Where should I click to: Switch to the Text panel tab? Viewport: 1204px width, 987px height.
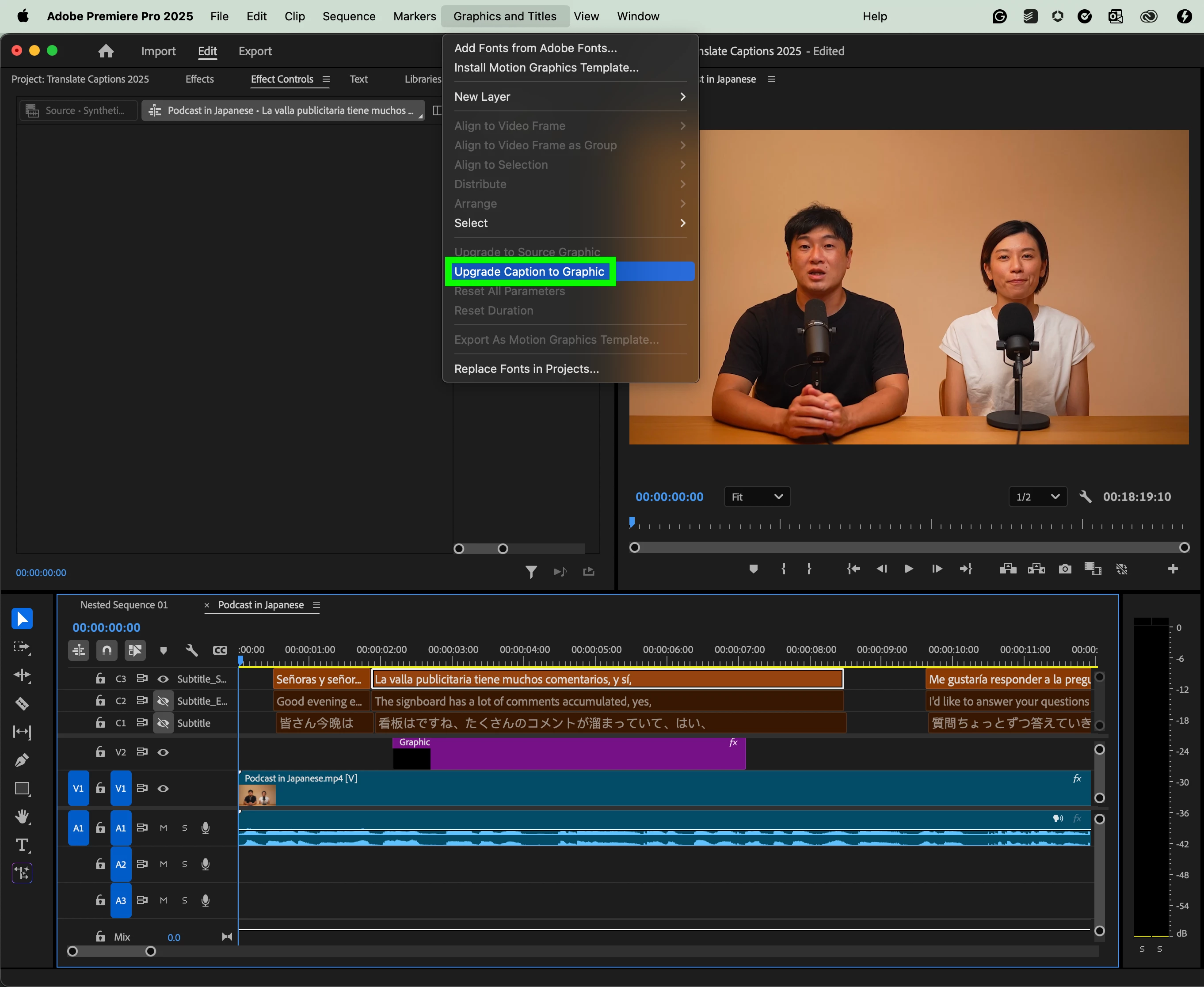coord(358,79)
